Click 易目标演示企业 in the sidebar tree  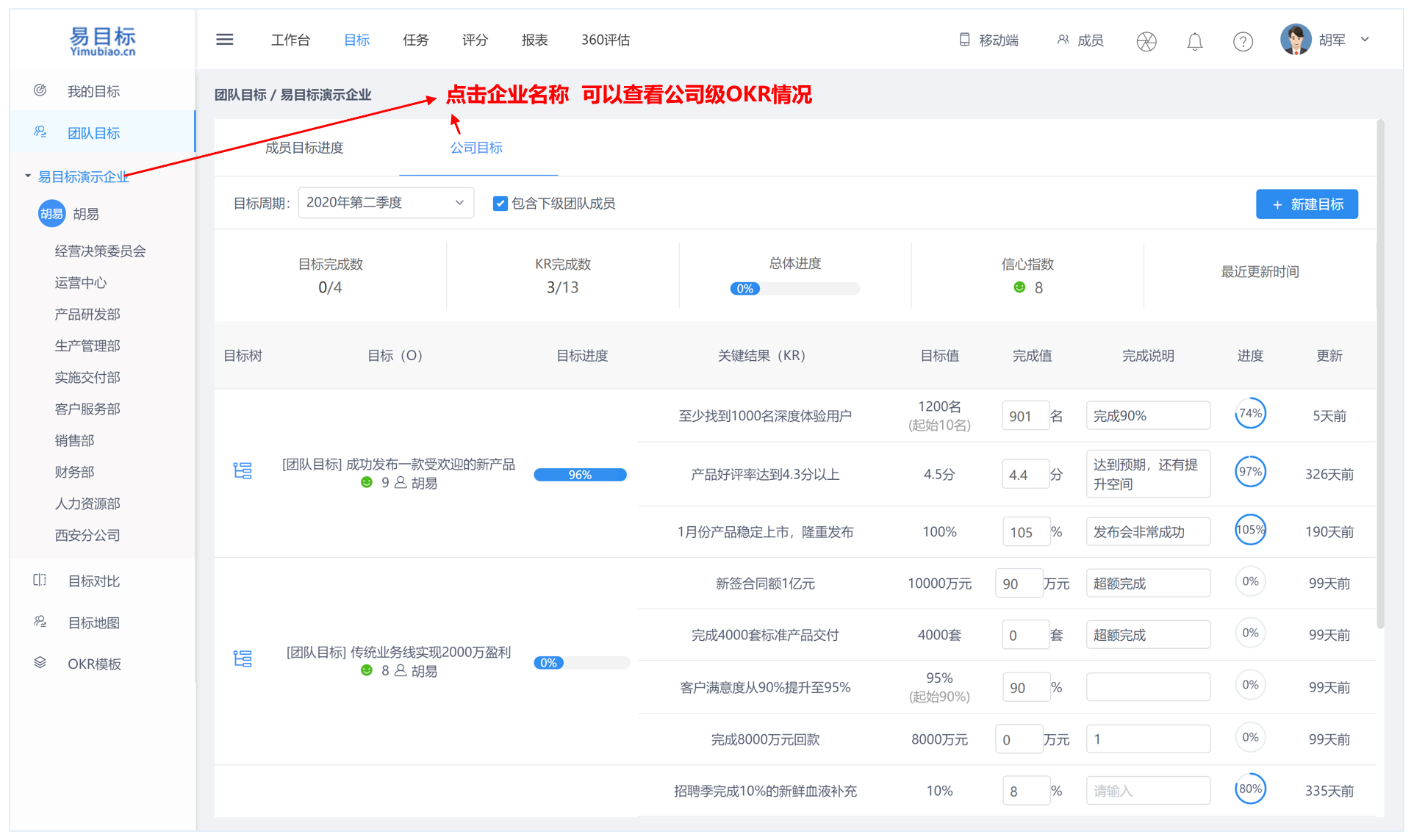pos(83,176)
